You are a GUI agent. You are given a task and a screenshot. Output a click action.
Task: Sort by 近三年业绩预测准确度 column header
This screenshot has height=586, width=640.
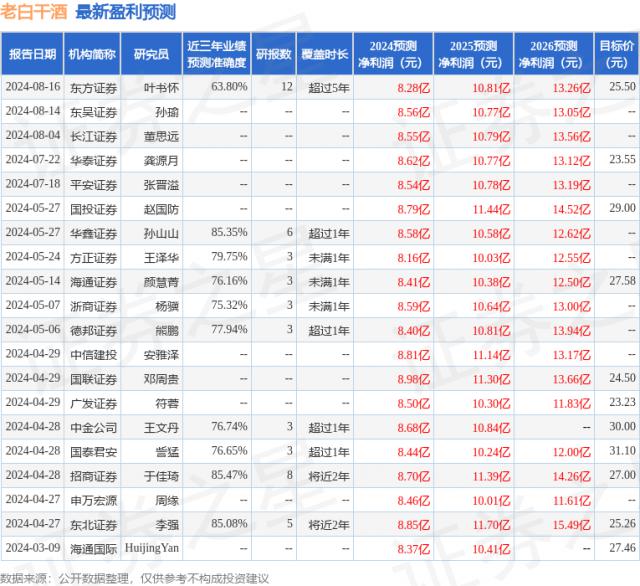pos(216,54)
